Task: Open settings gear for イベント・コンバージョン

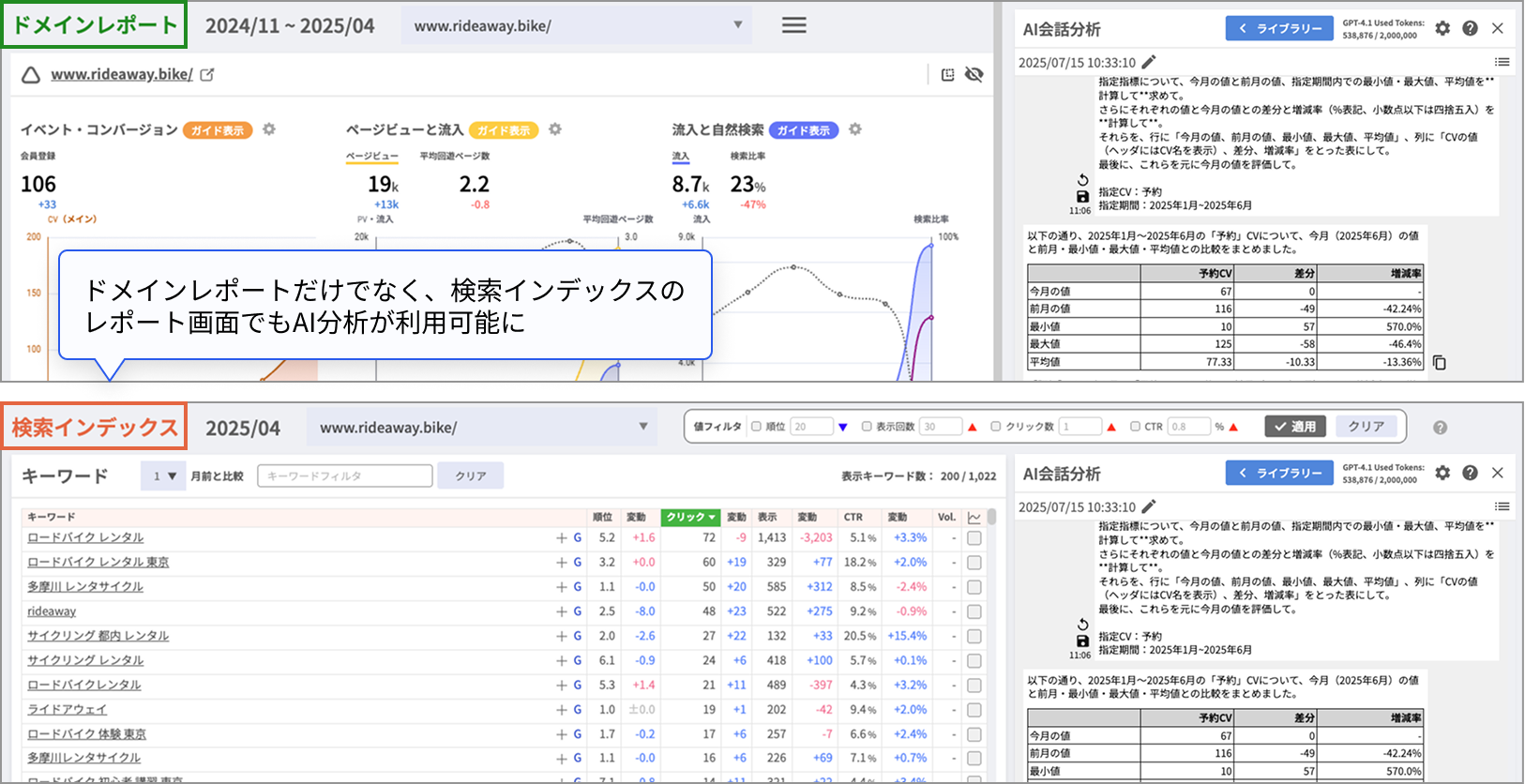Action: 269,129
